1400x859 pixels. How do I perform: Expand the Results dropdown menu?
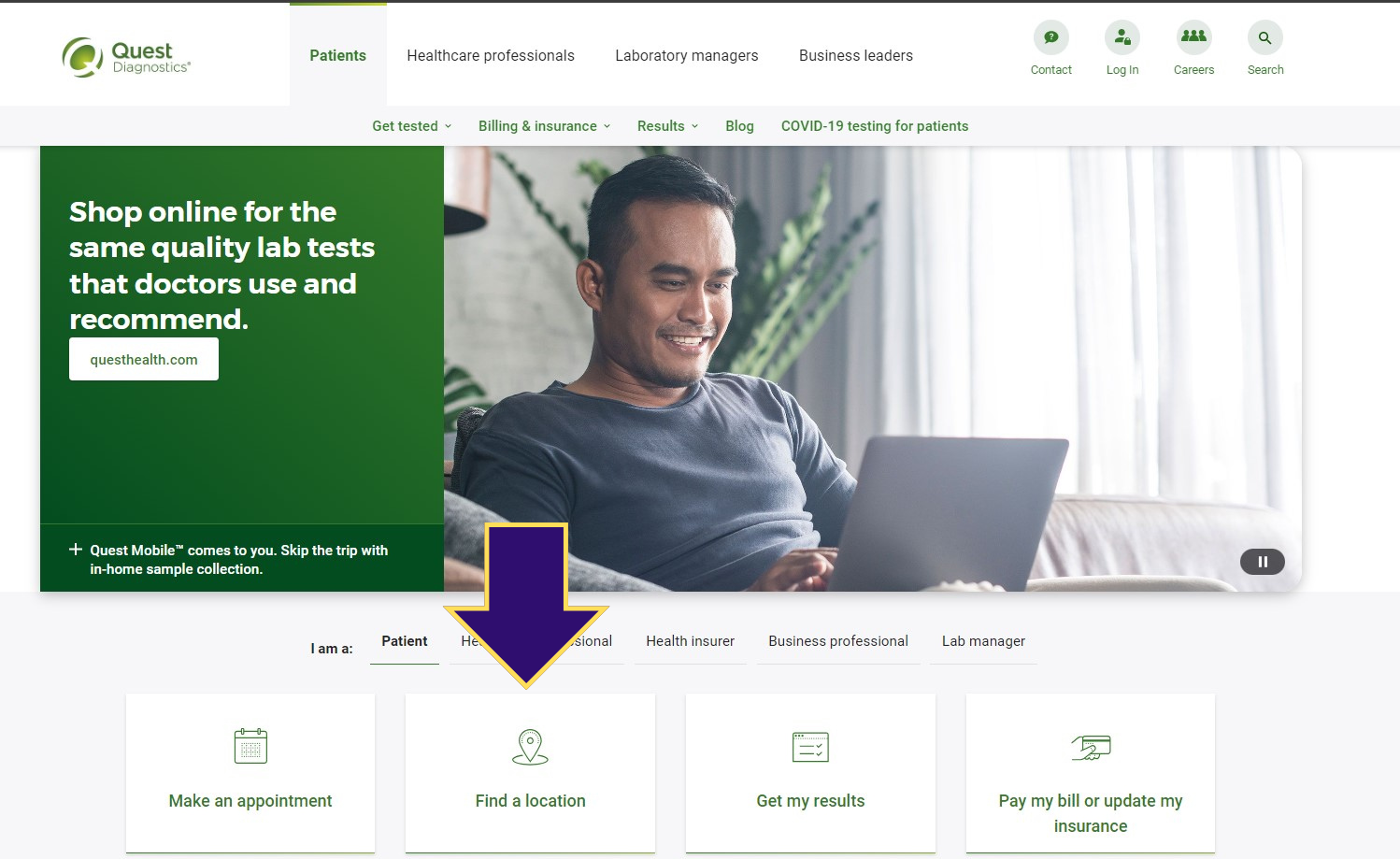[667, 126]
